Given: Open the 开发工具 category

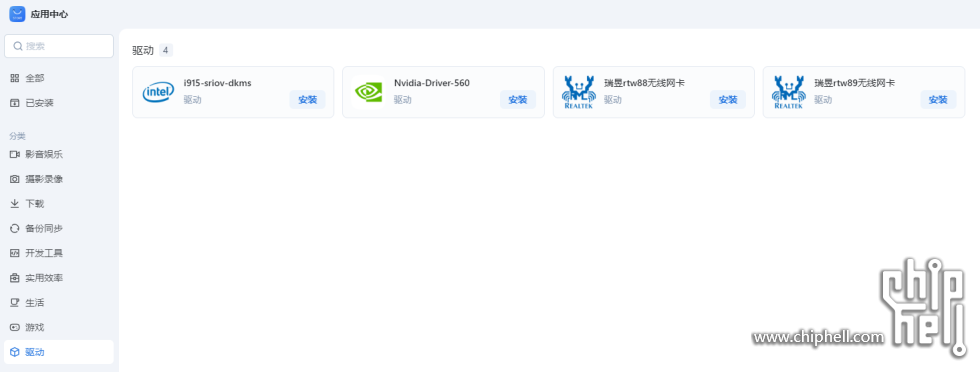Looking at the screenshot, I should pos(59,253).
